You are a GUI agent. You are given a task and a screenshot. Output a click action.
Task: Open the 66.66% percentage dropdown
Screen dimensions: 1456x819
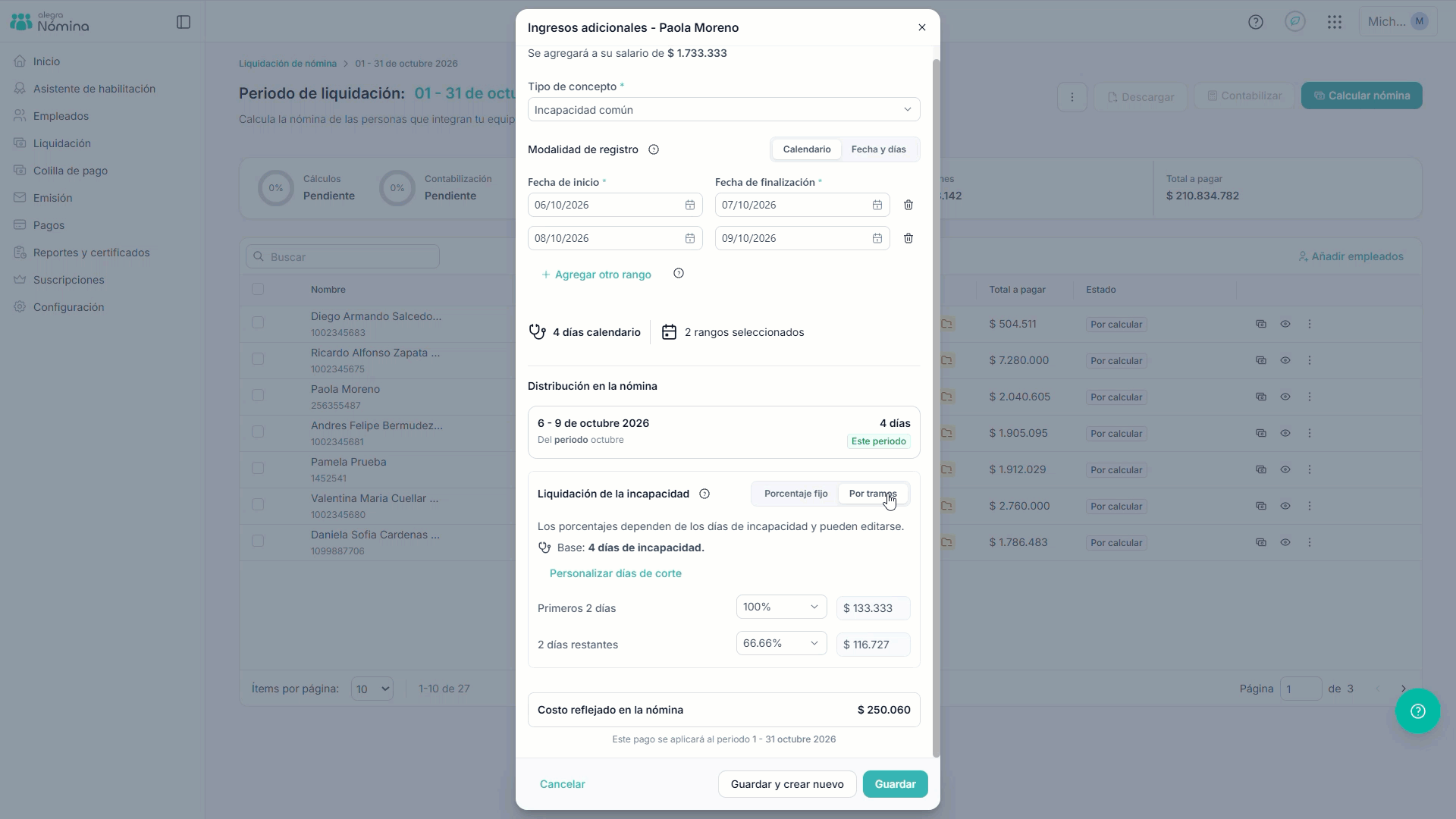coord(781,643)
